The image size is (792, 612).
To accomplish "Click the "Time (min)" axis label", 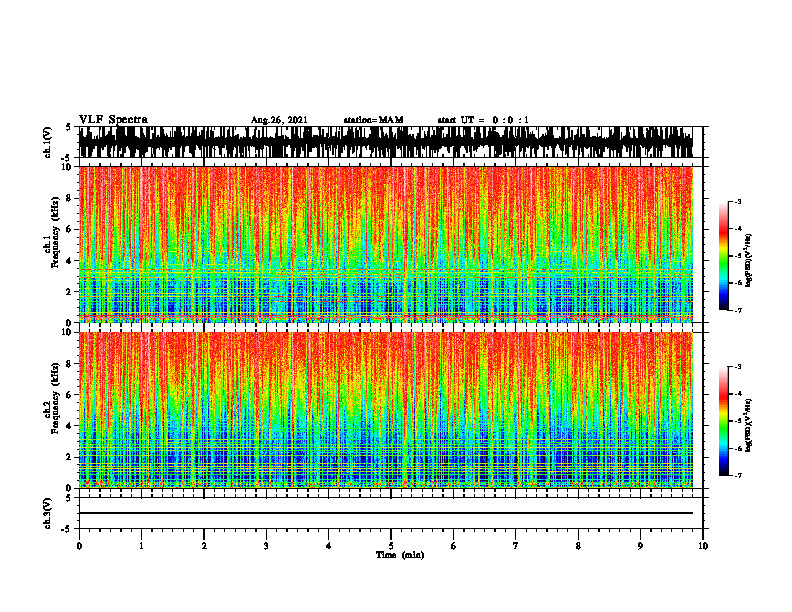I will 400,555.
